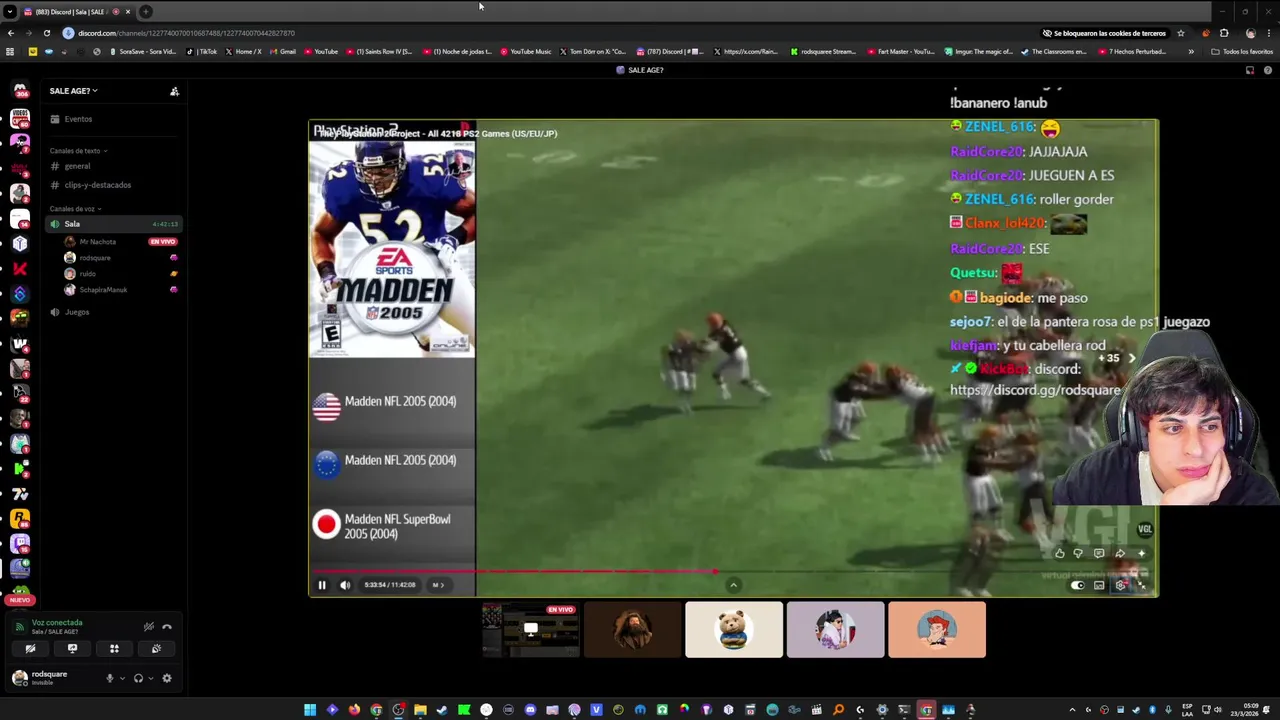Viewport: 1280px width, 720px height.
Task: Open a new browser tab
Action: (146, 12)
